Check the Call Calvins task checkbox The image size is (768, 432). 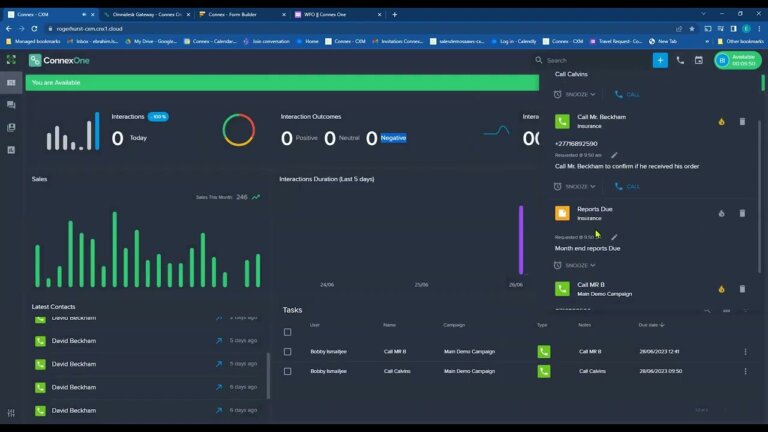[288, 371]
